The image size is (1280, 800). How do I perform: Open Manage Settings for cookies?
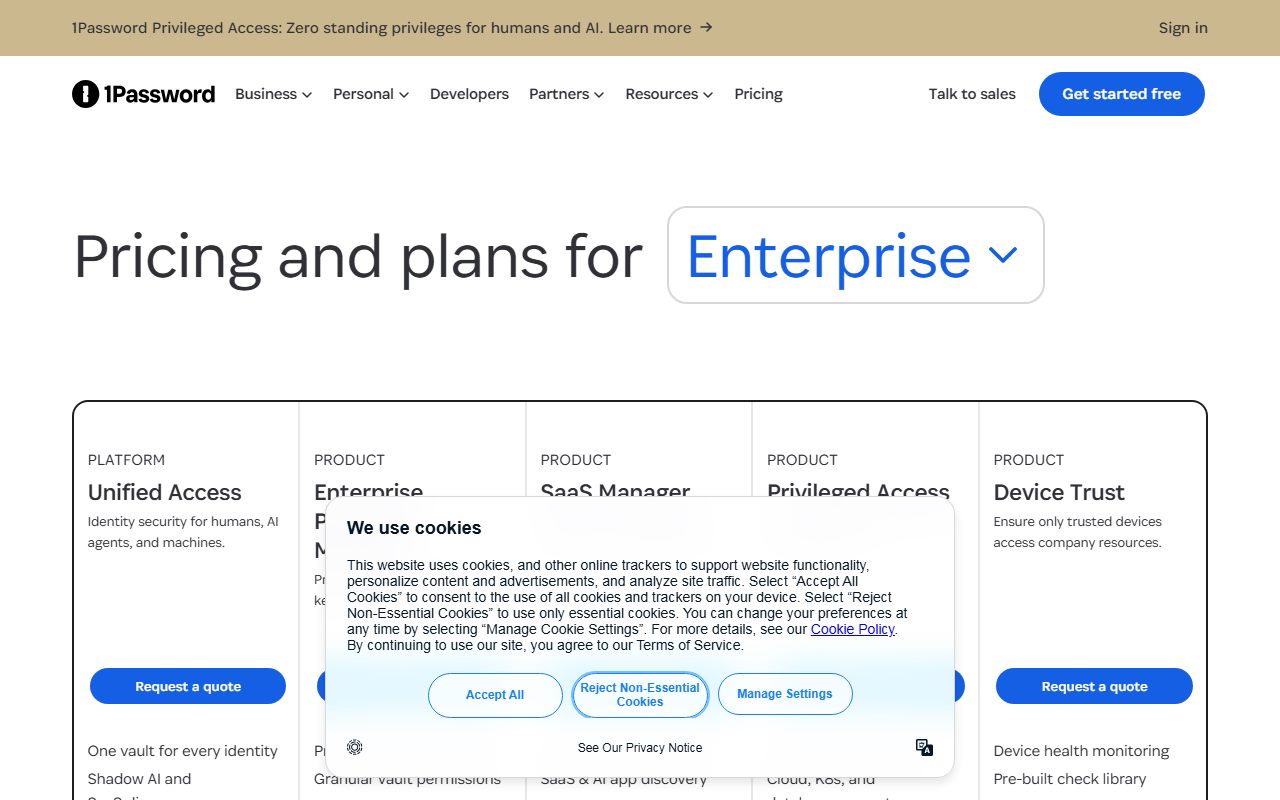pyautogui.click(x=785, y=694)
